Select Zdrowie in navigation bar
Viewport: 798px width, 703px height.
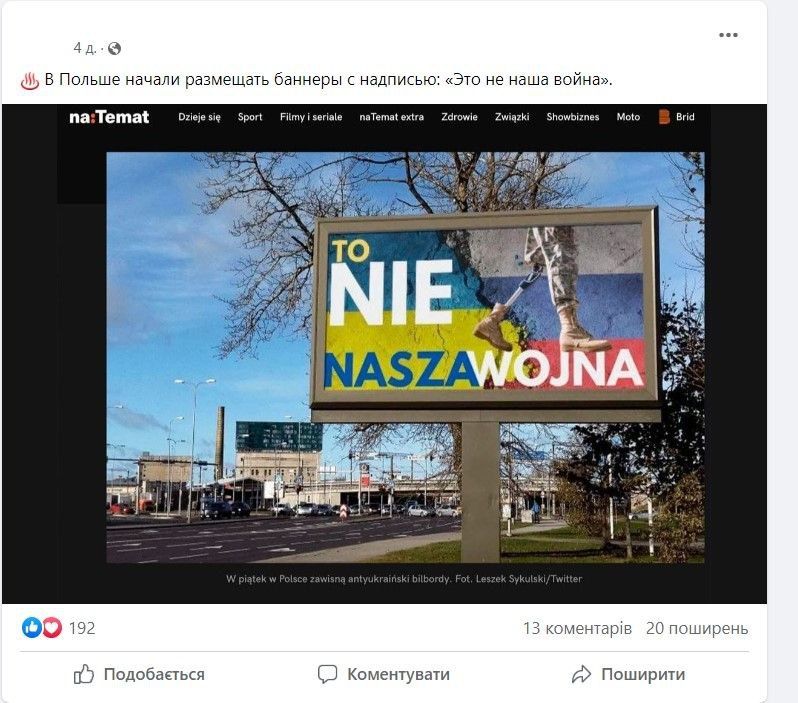click(x=460, y=117)
